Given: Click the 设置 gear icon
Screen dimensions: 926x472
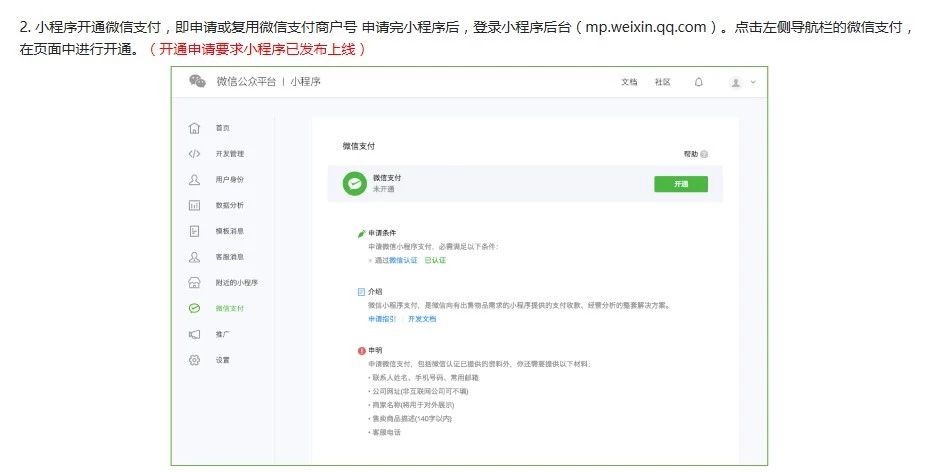Looking at the screenshot, I should tap(194, 360).
